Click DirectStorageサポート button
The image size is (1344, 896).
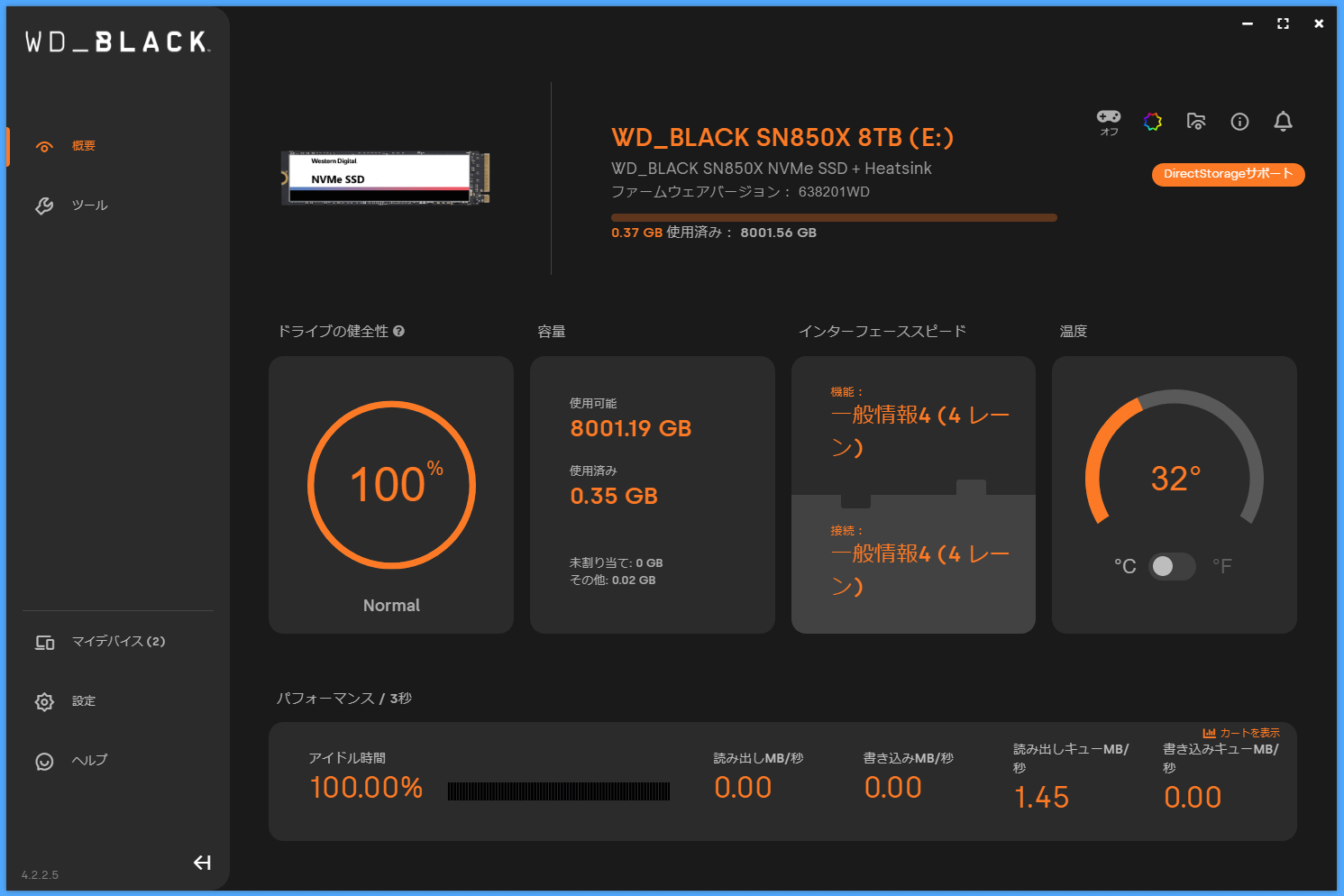tap(1228, 174)
